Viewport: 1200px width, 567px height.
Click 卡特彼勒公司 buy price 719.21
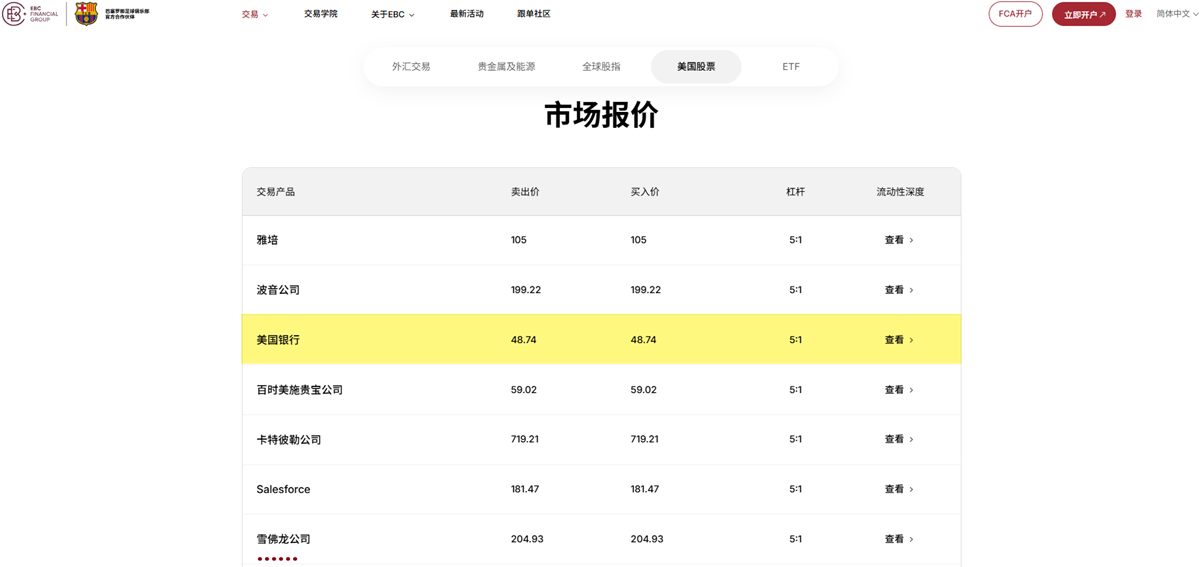[x=644, y=439]
